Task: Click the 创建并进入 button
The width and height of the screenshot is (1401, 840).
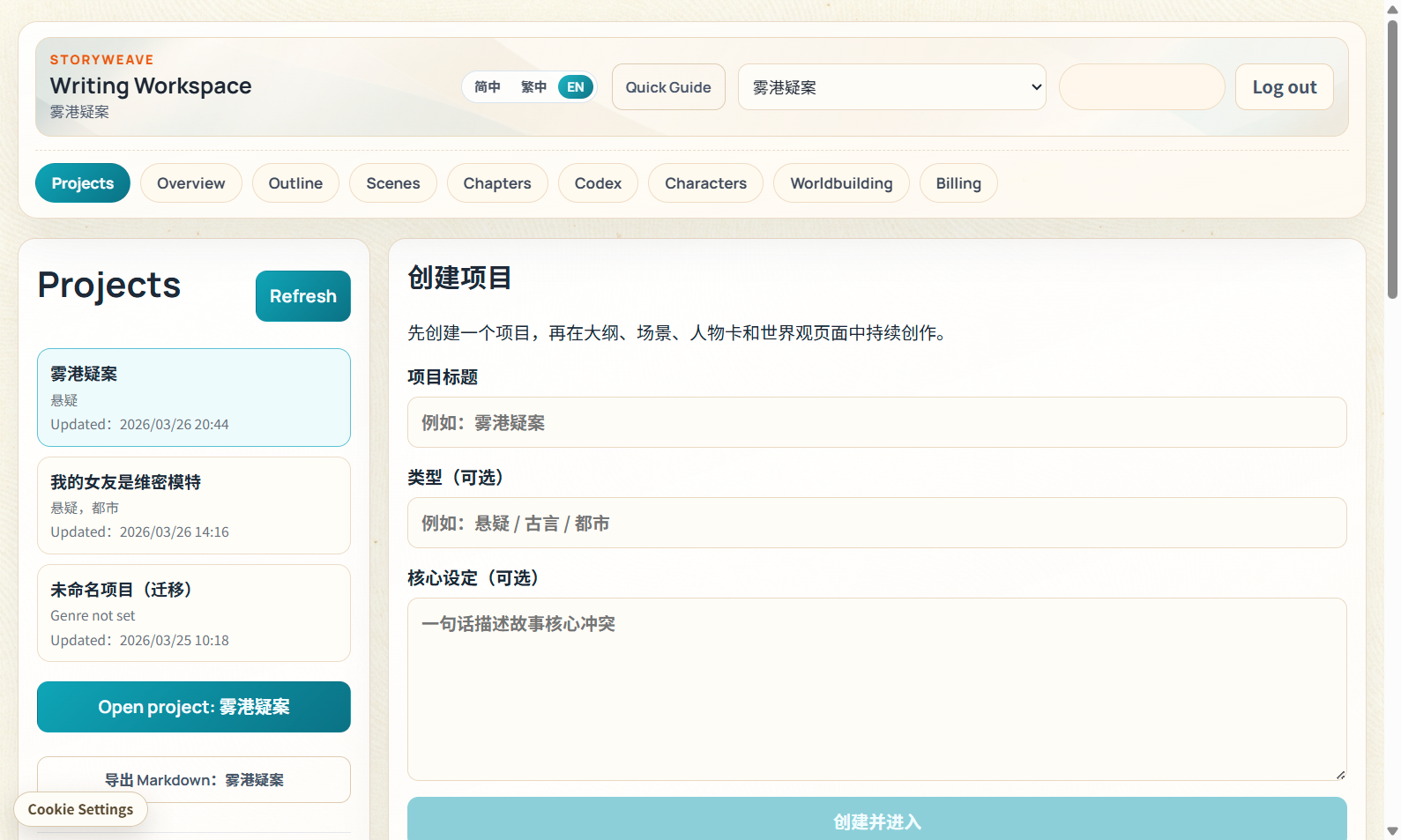Action: pos(876,820)
